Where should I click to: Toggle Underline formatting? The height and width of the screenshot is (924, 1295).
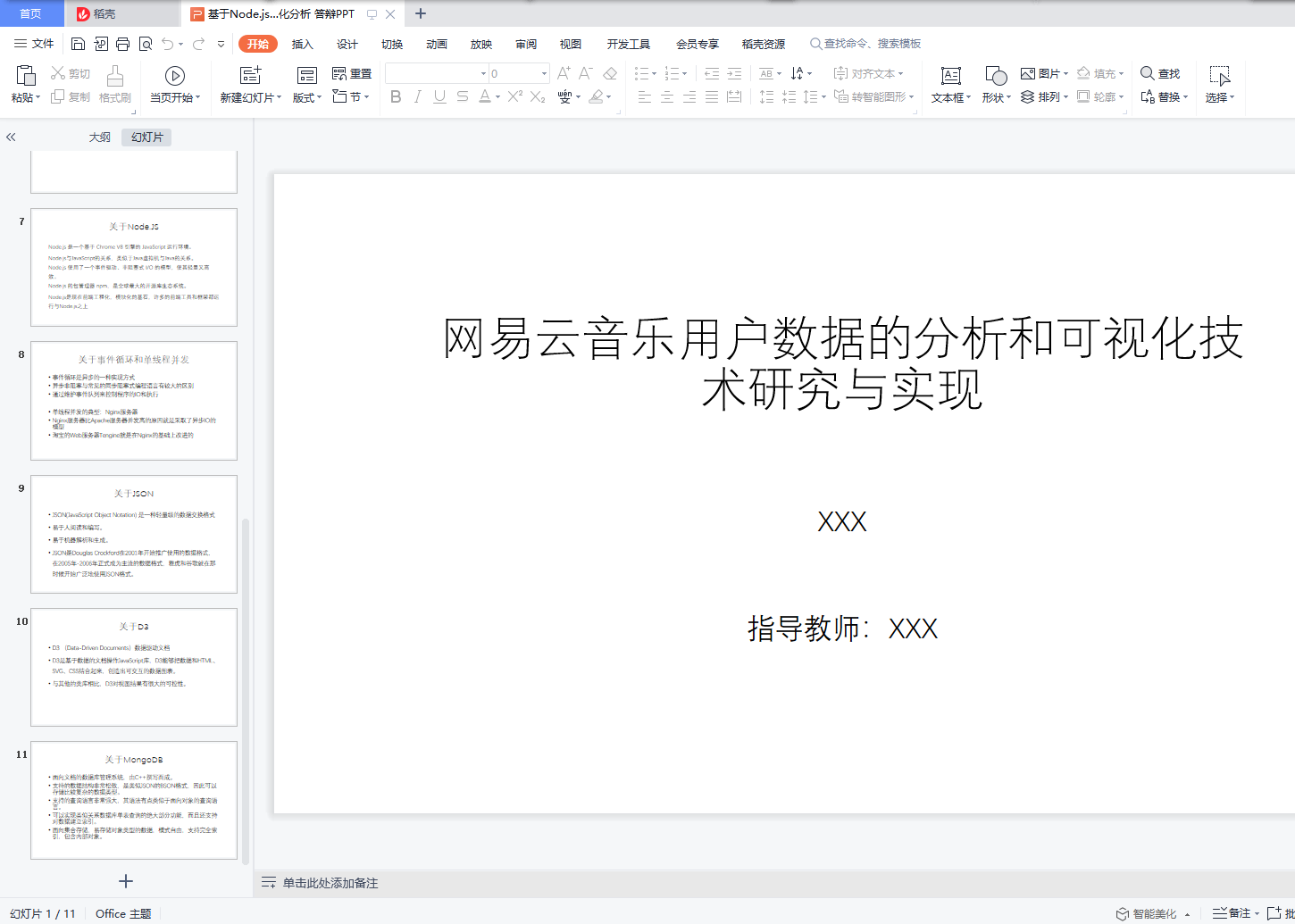(439, 96)
